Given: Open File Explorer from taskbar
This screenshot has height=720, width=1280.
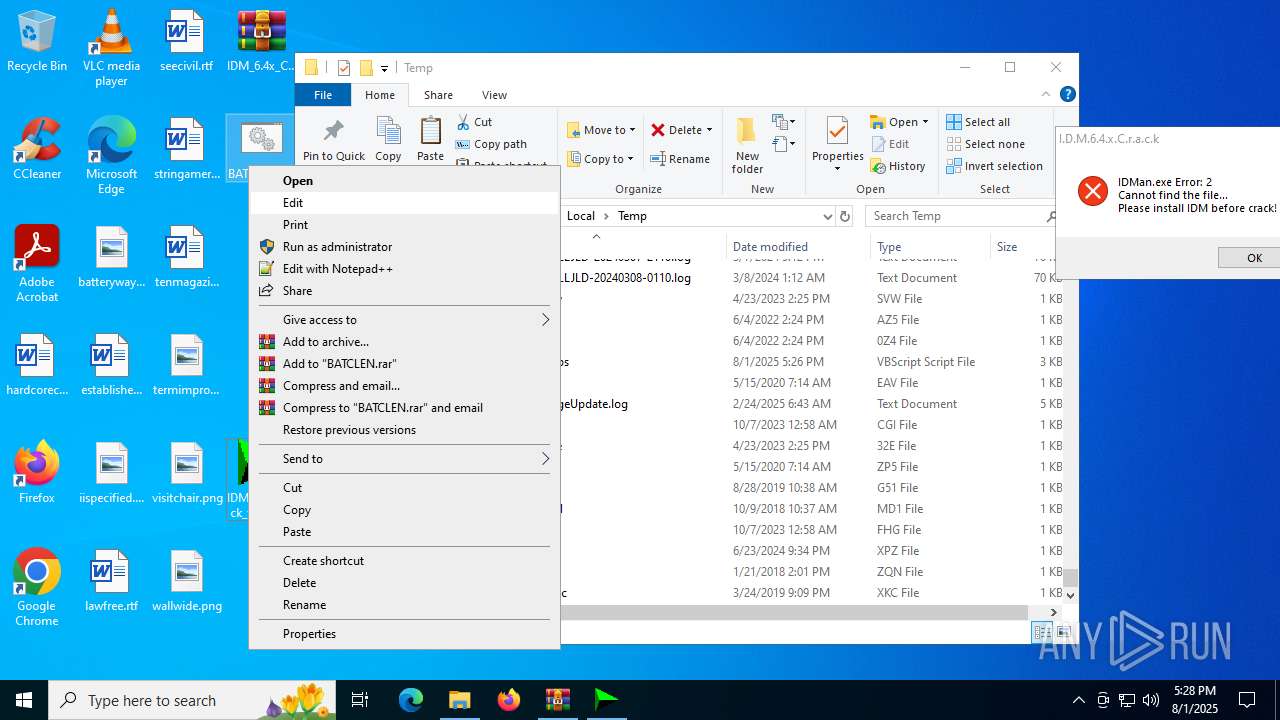Looking at the screenshot, I should 459,700.
